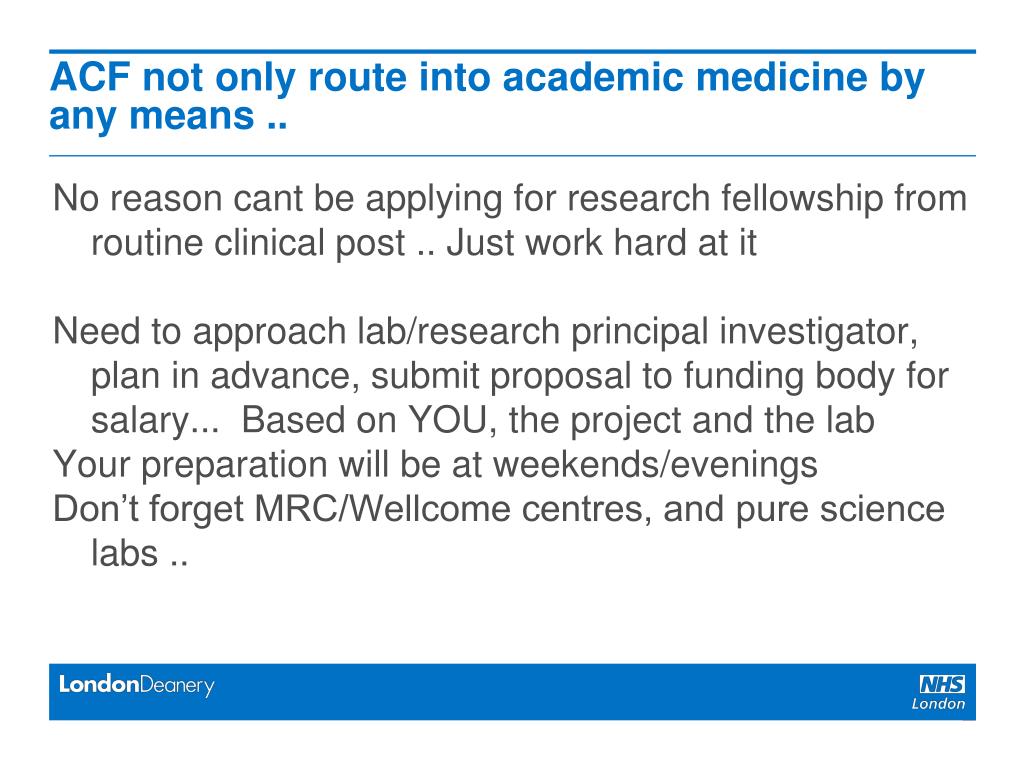Click 'routine clinical post' text line

click(423, 243)
